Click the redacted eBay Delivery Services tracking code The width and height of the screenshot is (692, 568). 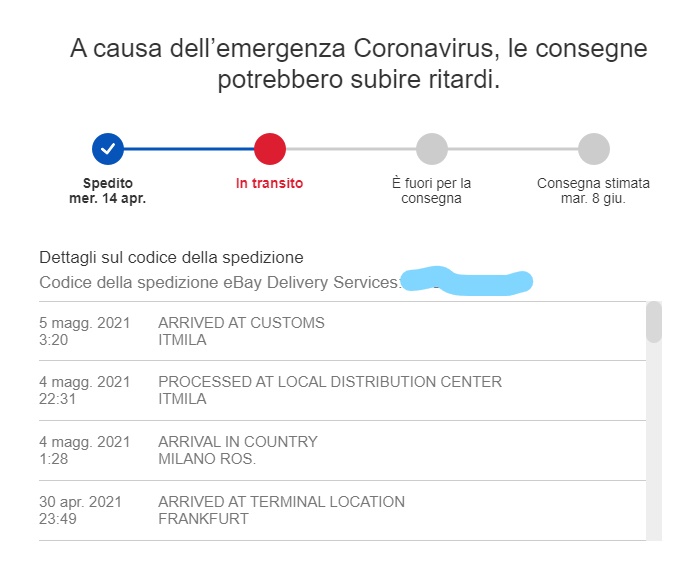(467, 281)
